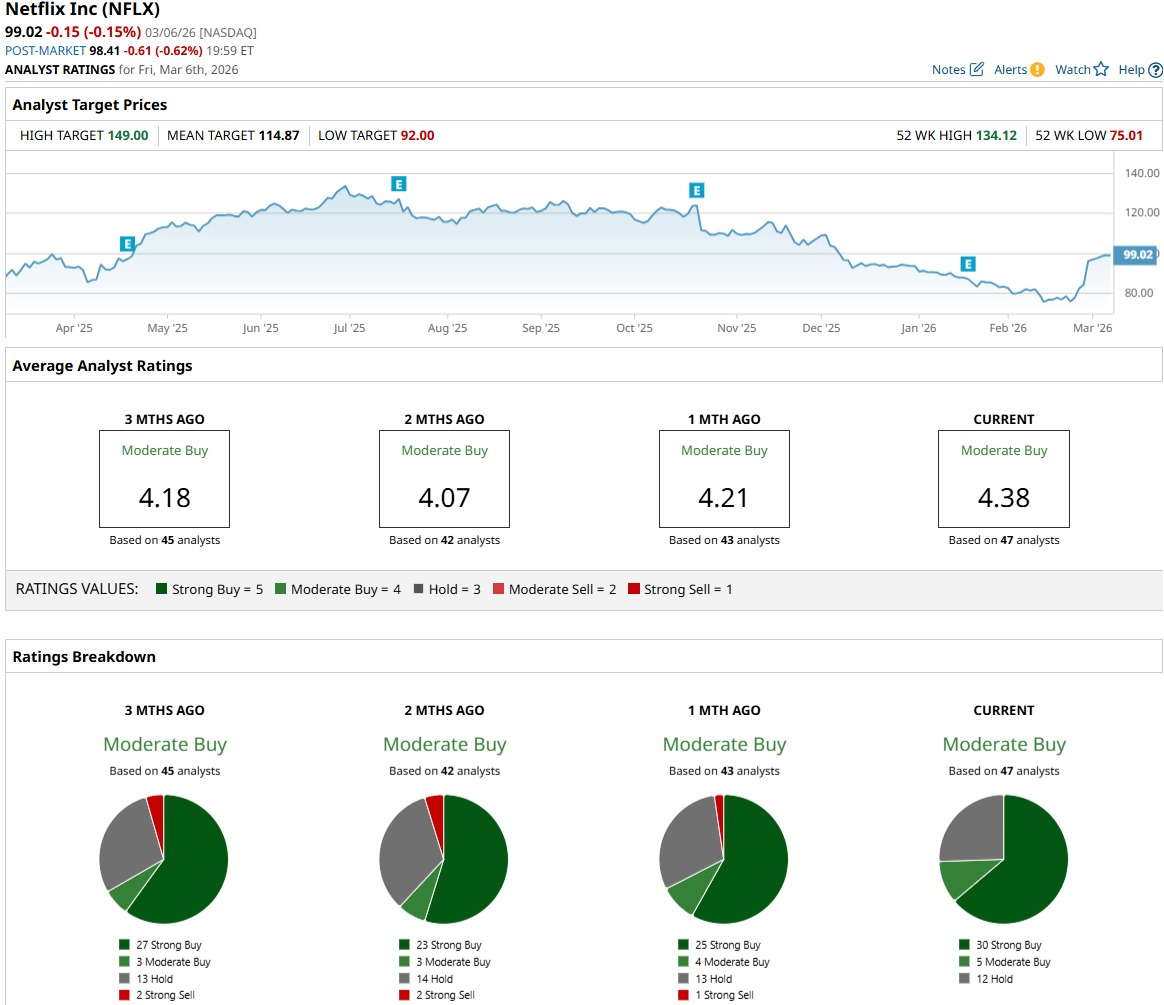Click the orange Alerts exclamation icon
Screen dimensions: 1164x1005
click(1037, 70)
